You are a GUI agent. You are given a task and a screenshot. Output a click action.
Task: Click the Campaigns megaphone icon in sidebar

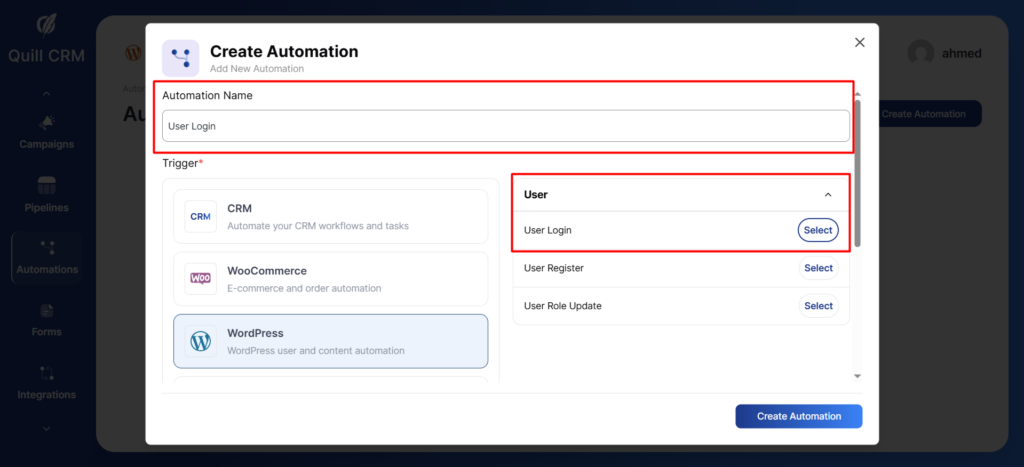tap(46, 122)
